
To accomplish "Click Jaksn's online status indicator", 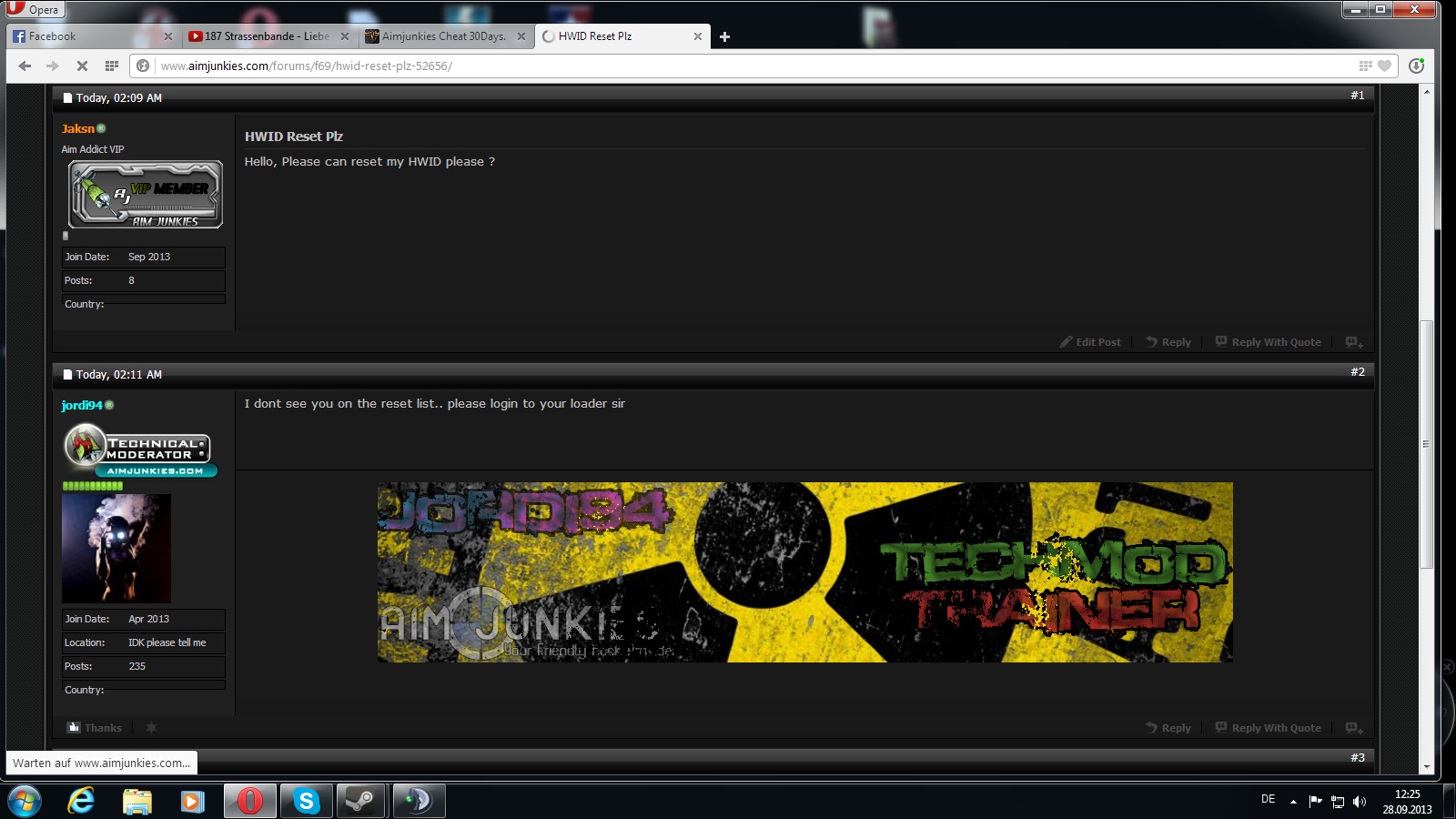I will 101,128.
